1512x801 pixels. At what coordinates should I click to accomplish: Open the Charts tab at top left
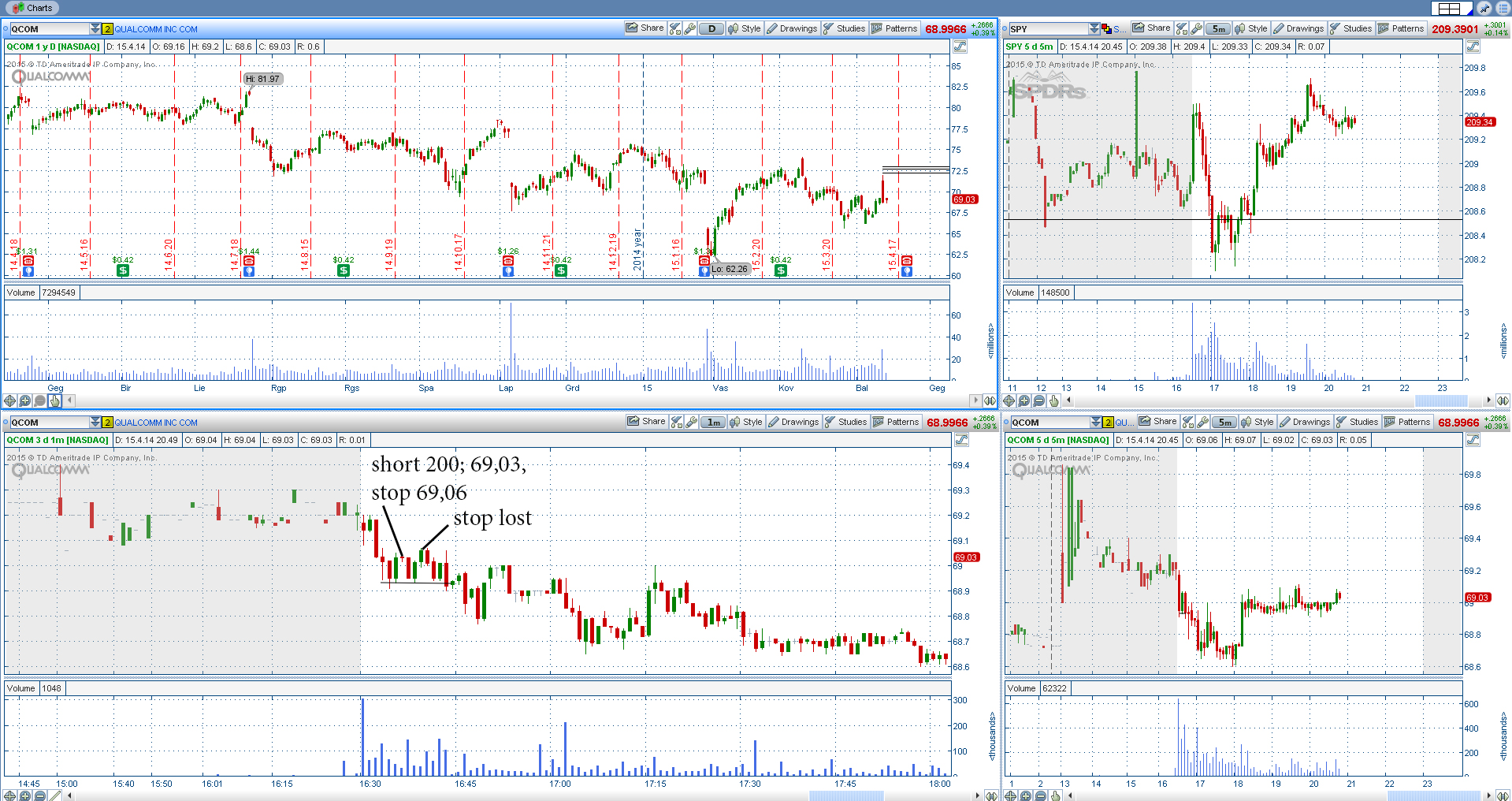tap(32, 8)
